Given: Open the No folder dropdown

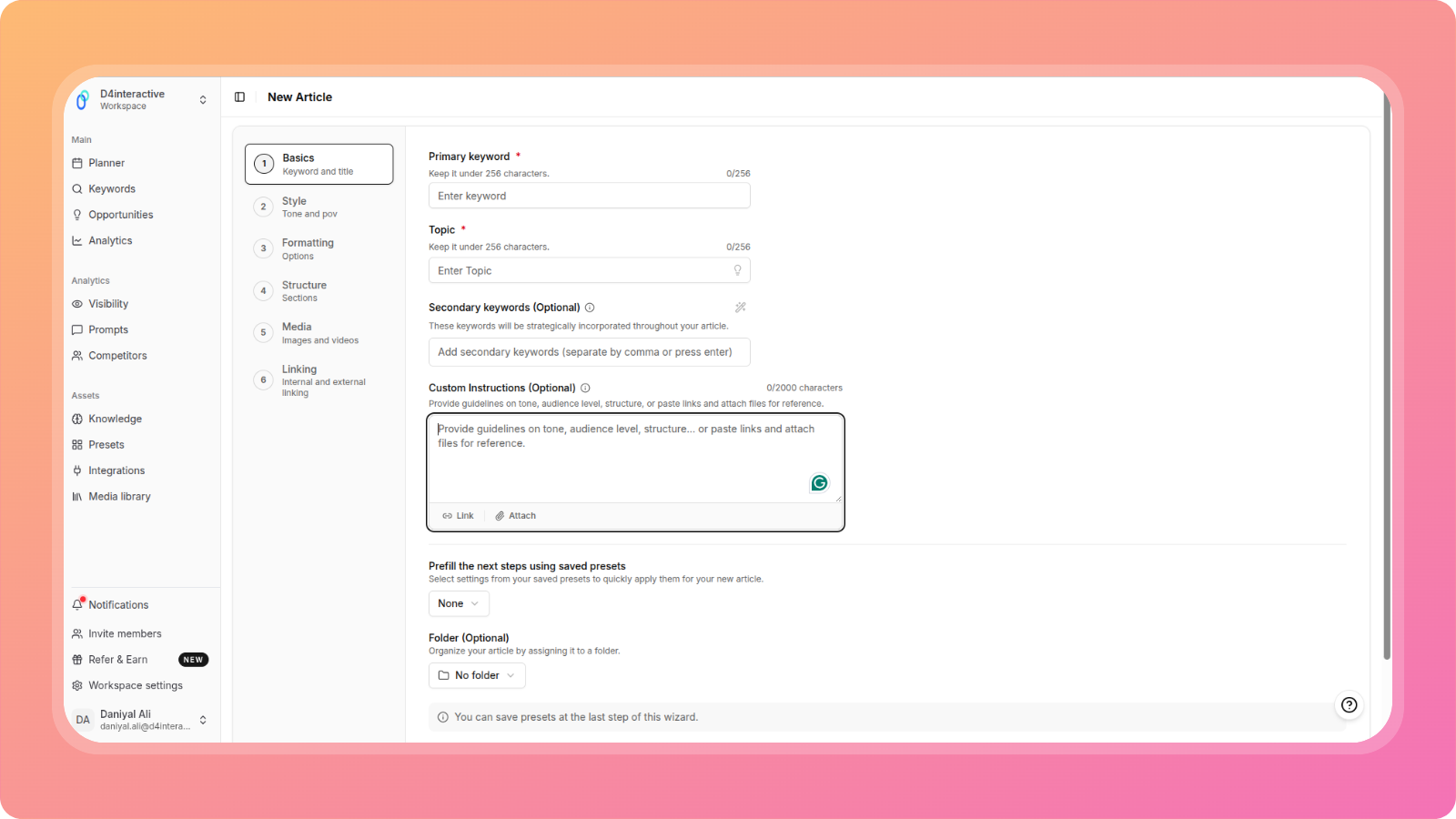Looking at the screenshot, I should click(x=477, y=675).
